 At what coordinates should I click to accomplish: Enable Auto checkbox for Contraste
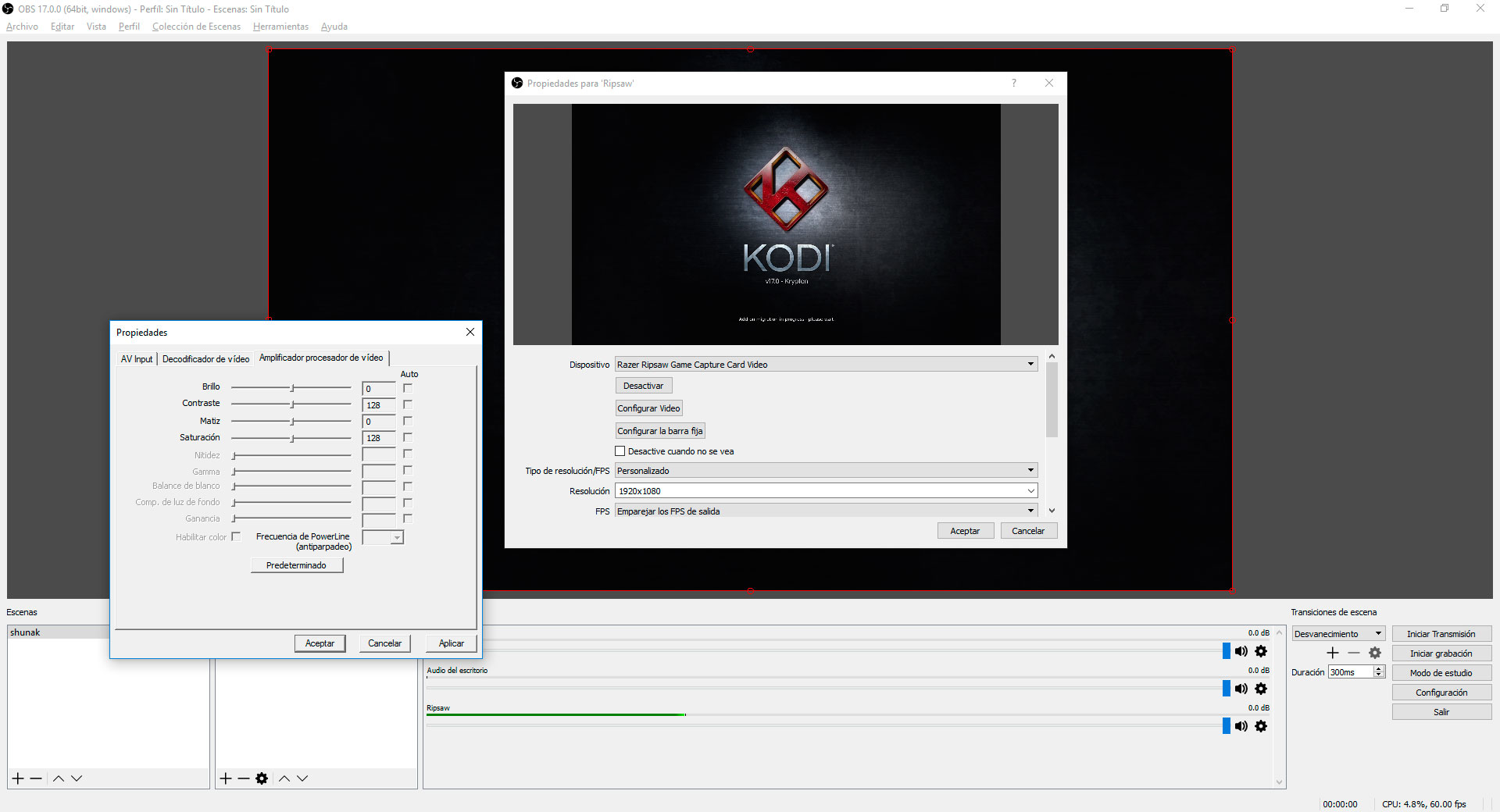tap(408, 404)
